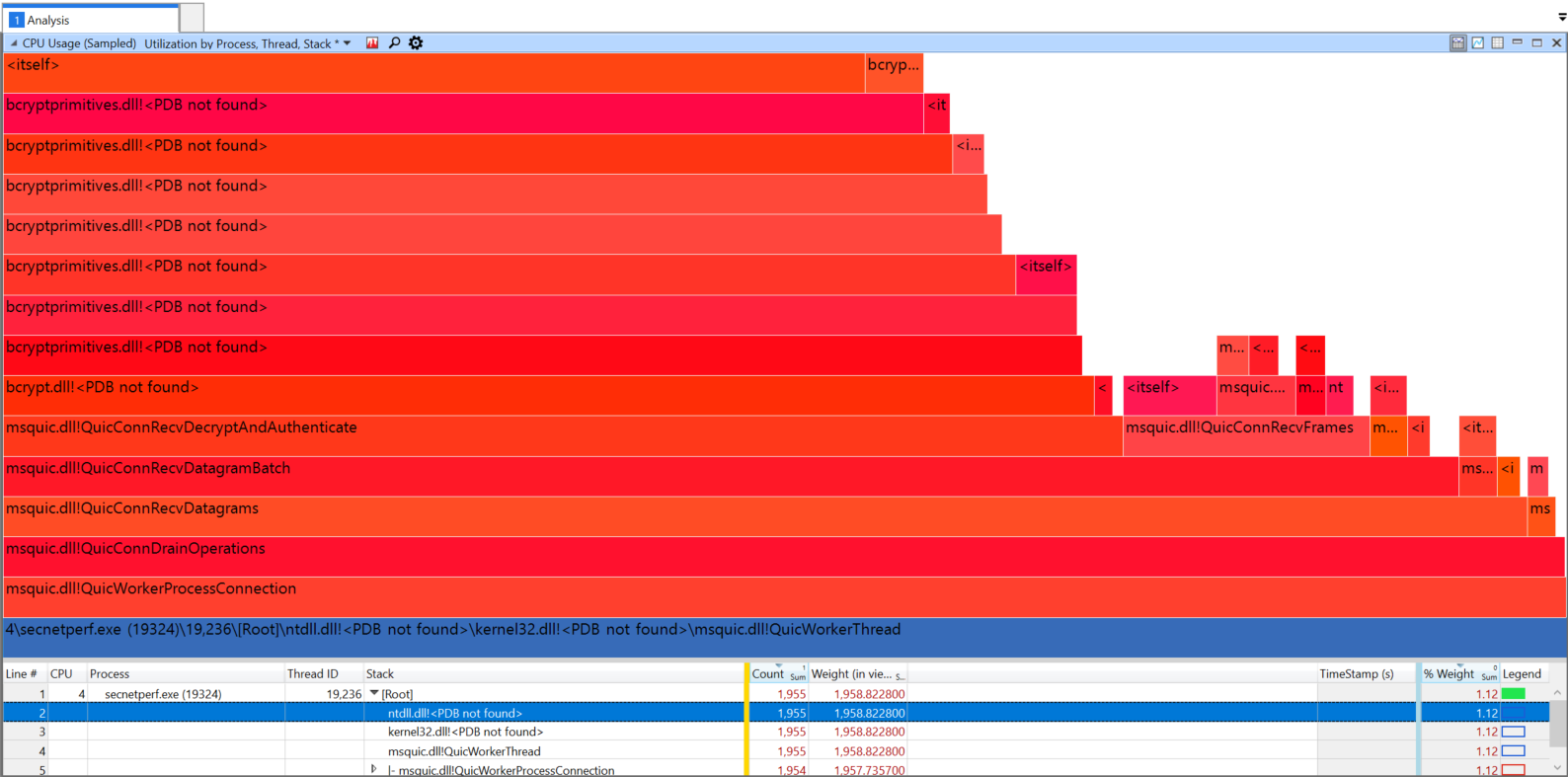Image resolution: width=1568 pixels, height=777 pixels.
Task: Sort by the Thread ID column header
Action: [x=324, y=673]
